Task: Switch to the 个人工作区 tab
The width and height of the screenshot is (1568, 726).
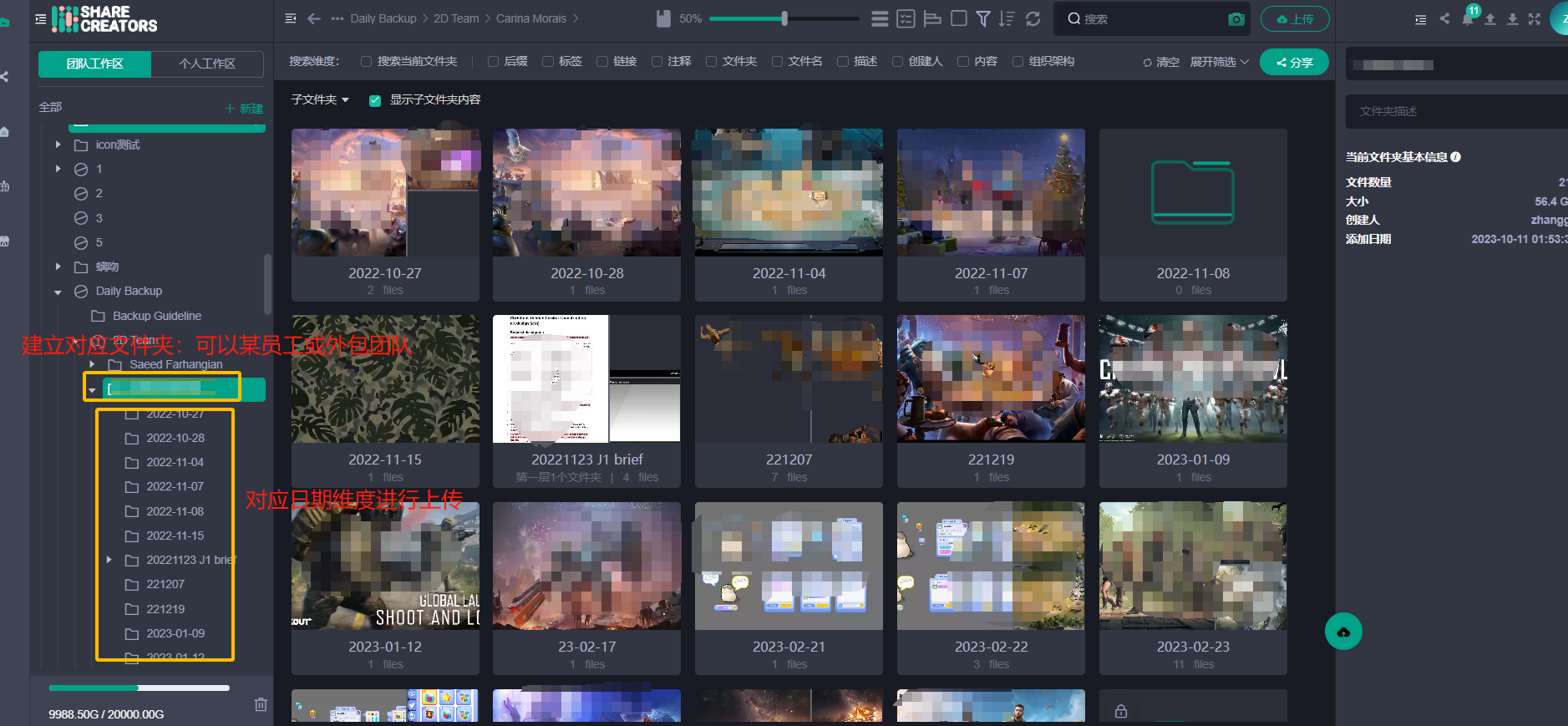Action: coord(207,63)
